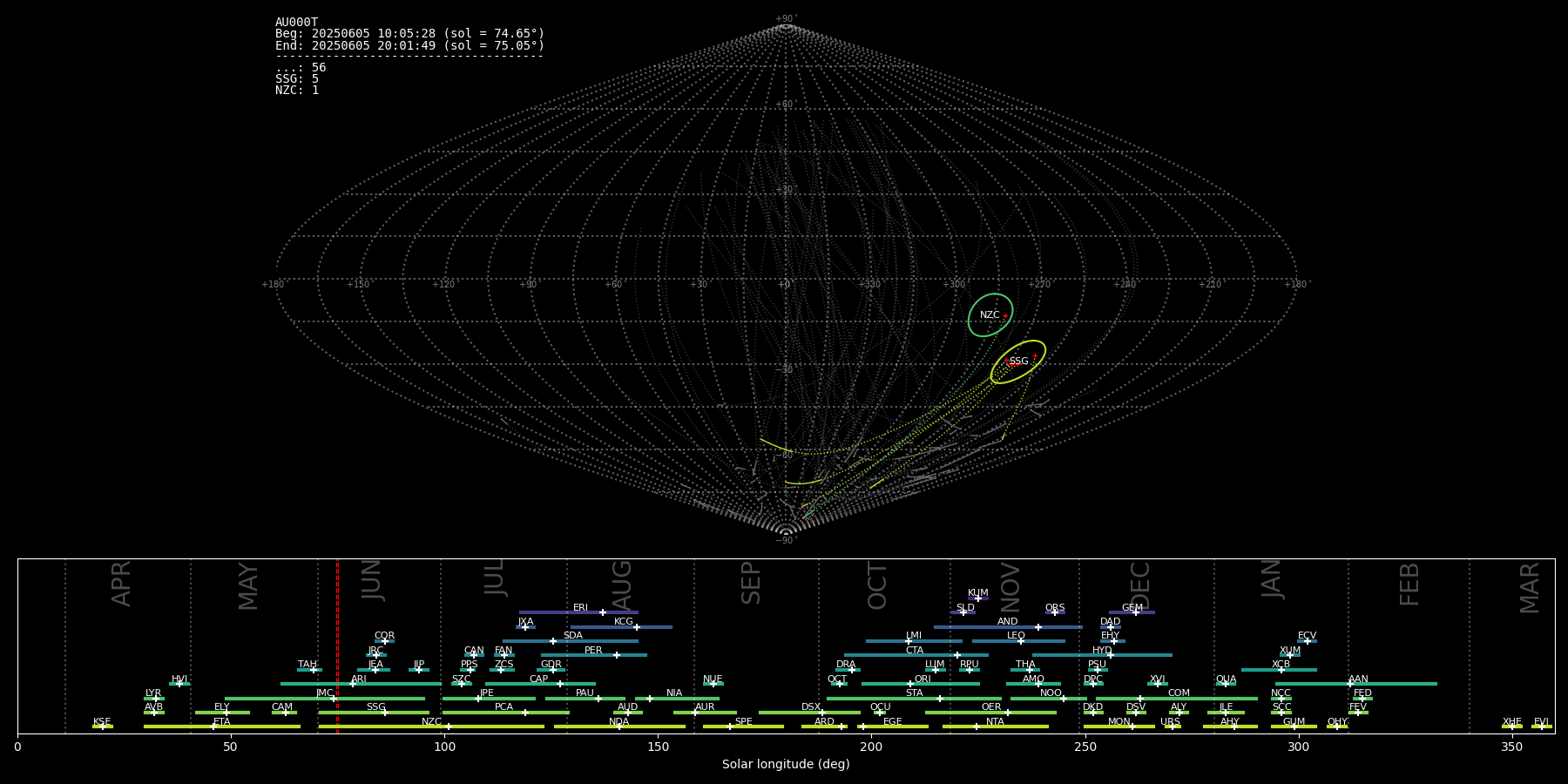1568x784 pixels.
Task: Select the NTA shower label in timeline
Action: (x=995, y=722)
